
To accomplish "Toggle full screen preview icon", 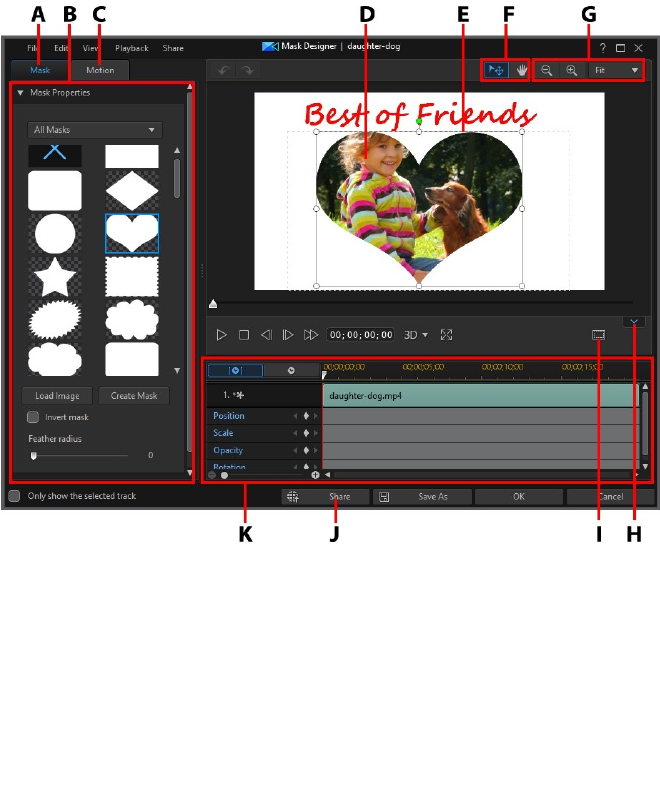I will point(446,335).
